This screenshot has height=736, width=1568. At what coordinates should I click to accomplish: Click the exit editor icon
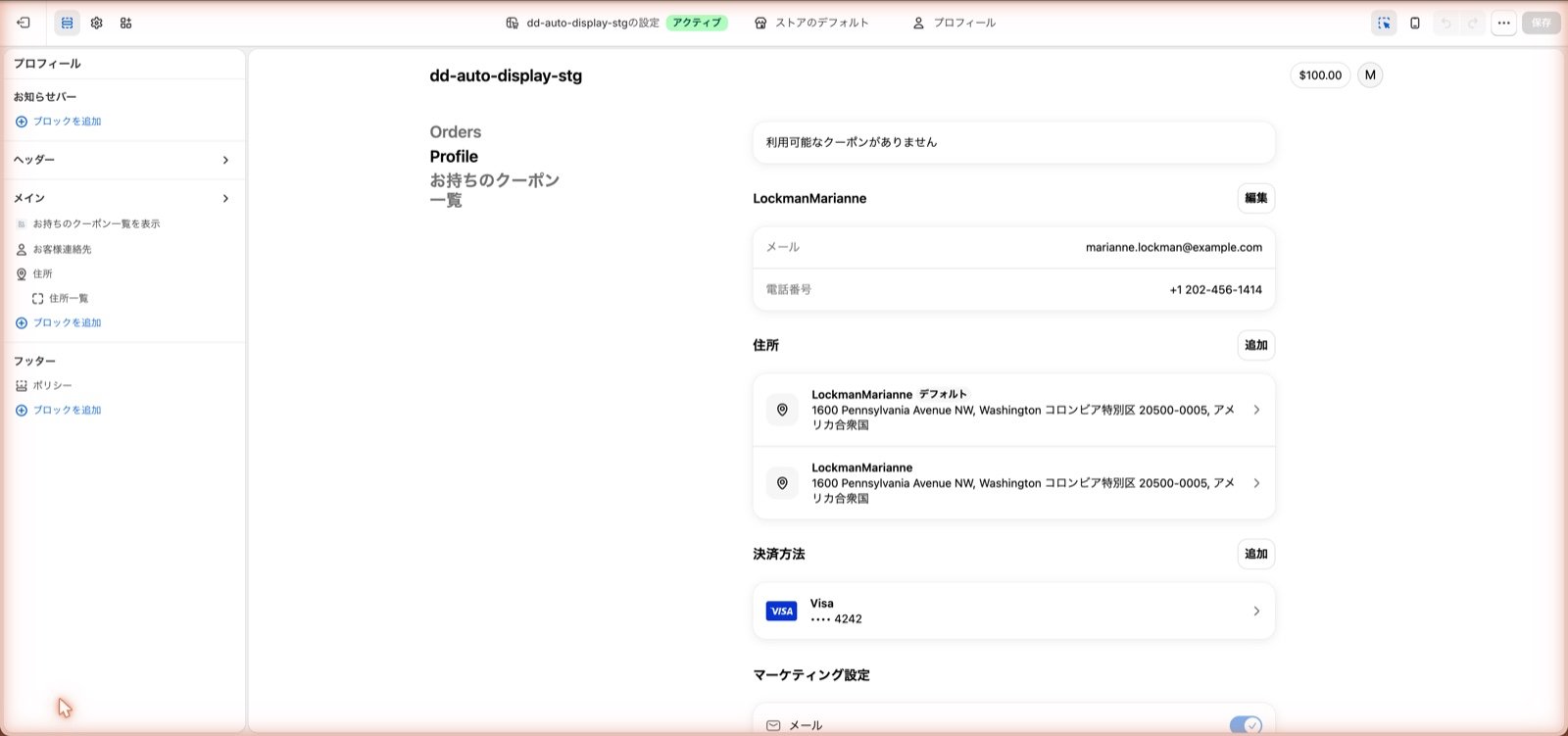24,23
